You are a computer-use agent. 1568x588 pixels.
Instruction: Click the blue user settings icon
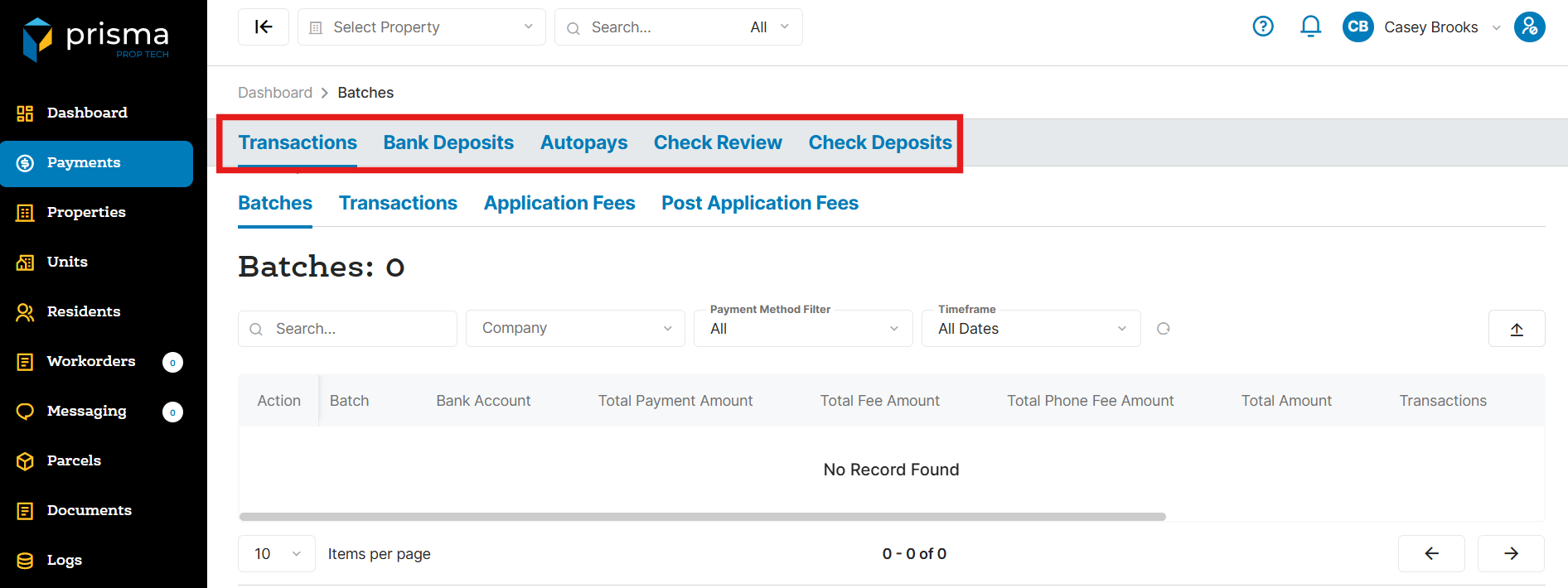[1529, 27]
